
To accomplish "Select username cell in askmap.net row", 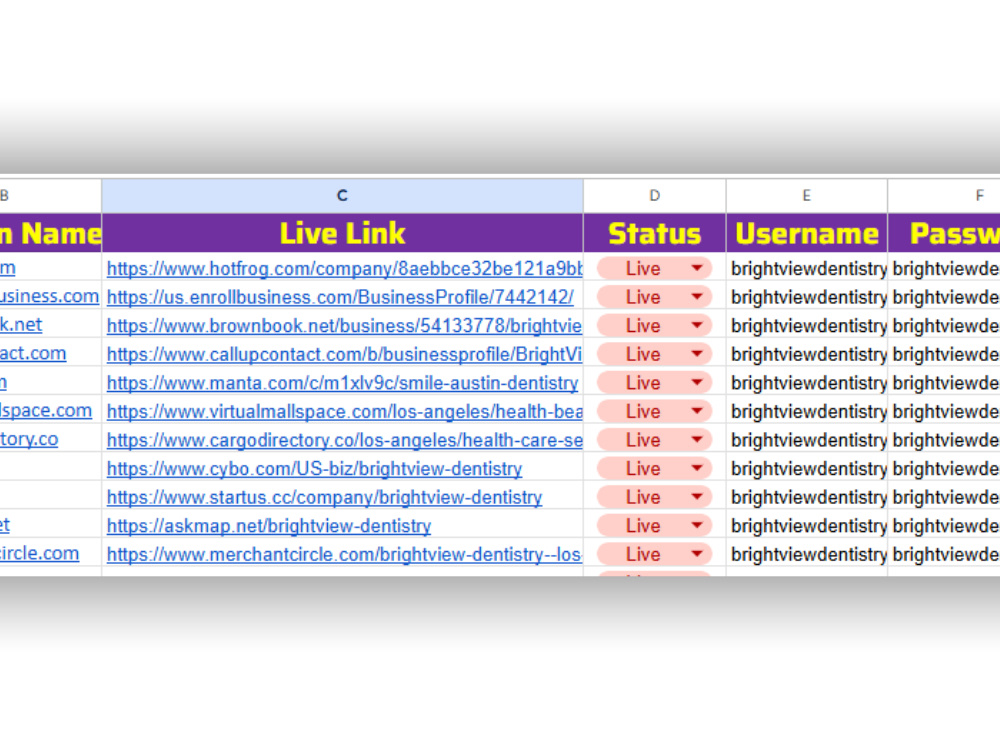I will click(x=806, y=526).
